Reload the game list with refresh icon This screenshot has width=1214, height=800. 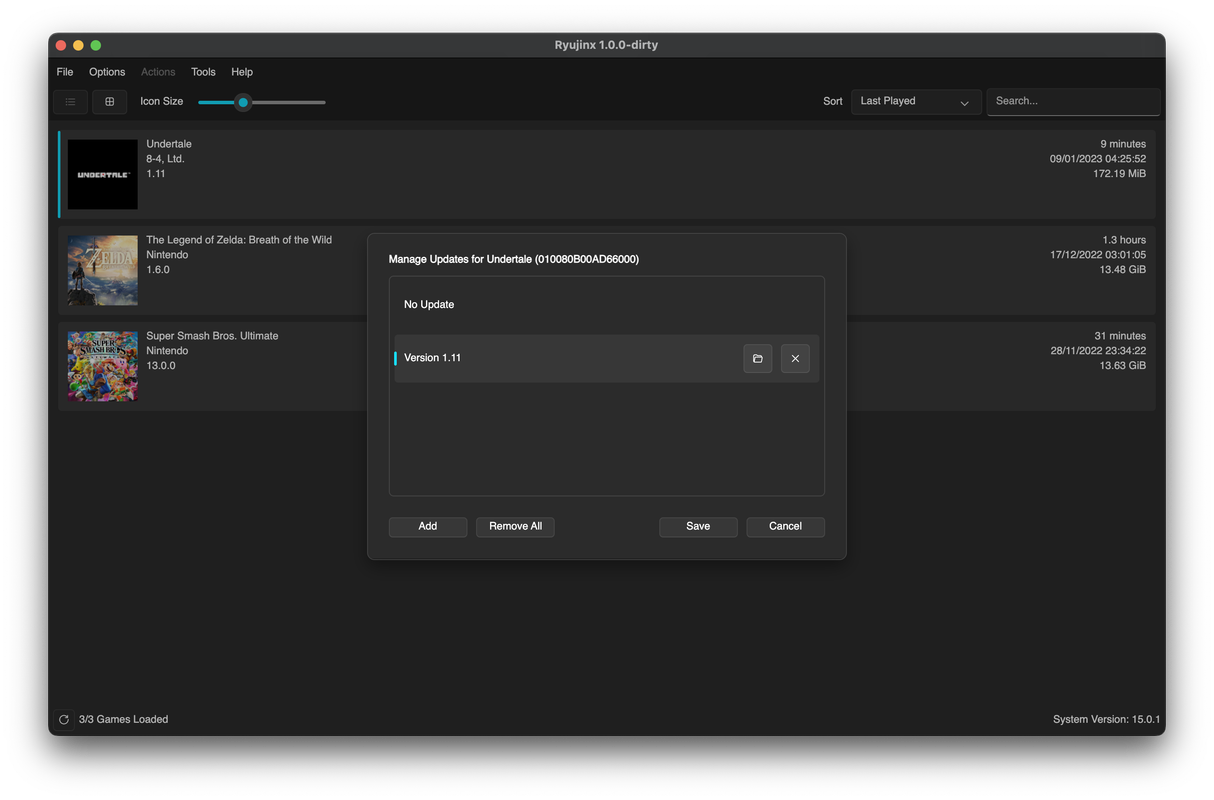pos(64,719)
